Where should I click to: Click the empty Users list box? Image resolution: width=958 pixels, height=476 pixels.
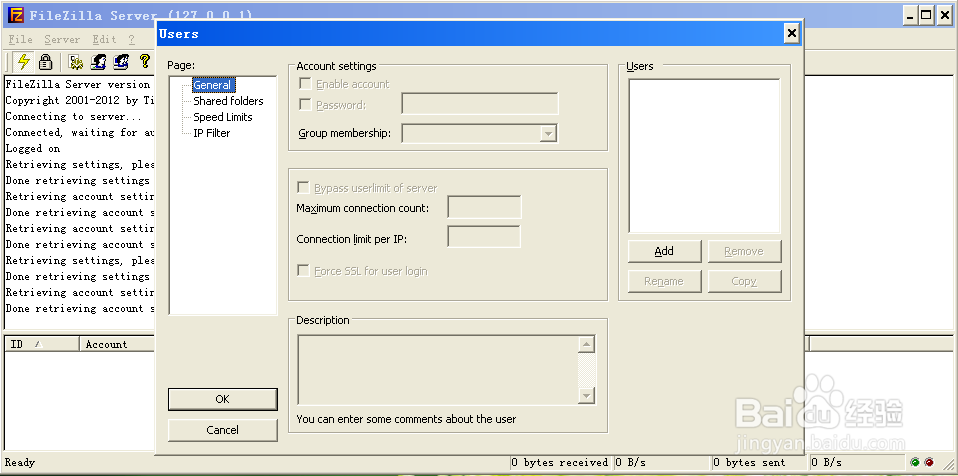[x=704, y=156]
